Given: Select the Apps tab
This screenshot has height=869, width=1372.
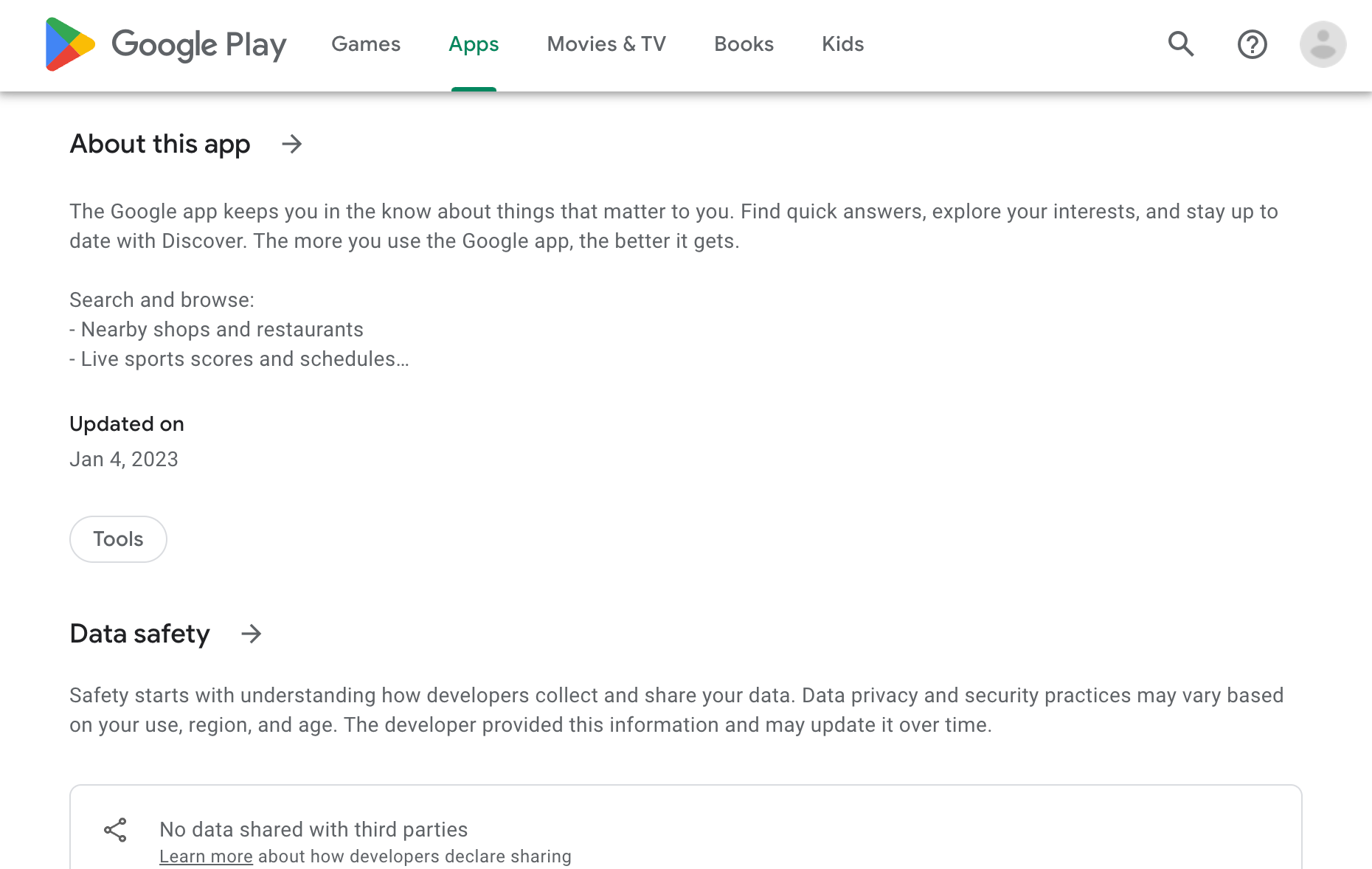Looking at the screenshot, I should 474,44.
